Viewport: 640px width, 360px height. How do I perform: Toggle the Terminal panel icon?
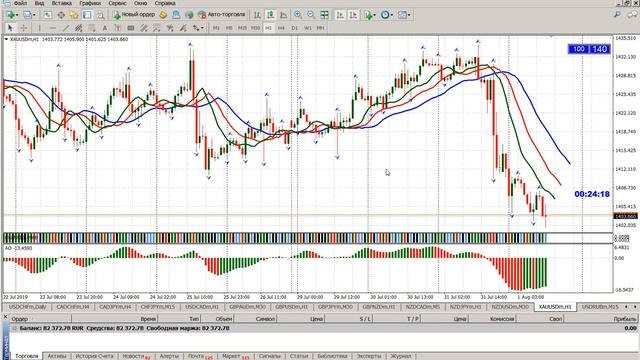coord(87,15)
